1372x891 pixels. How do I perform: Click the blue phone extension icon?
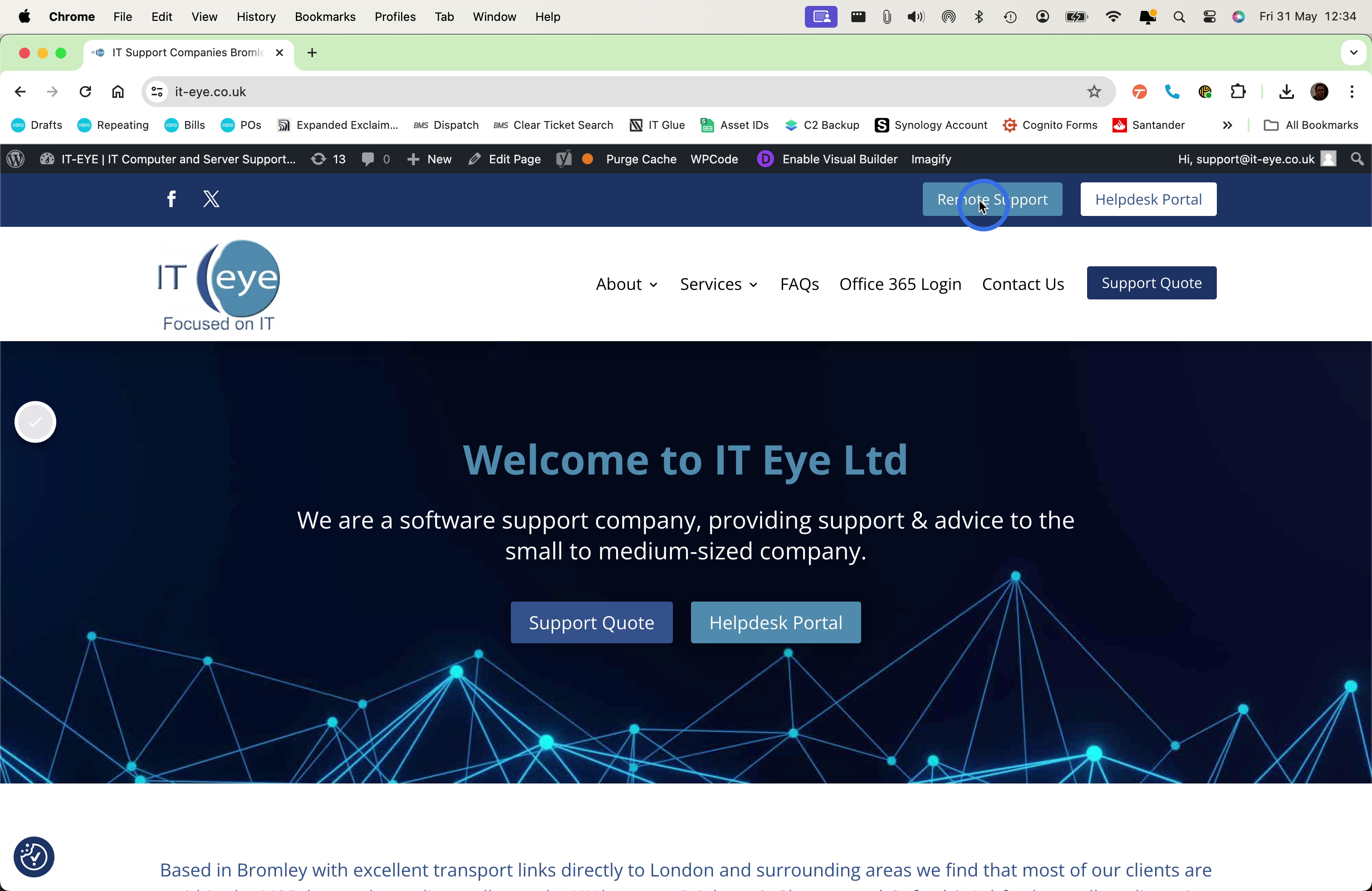(1172, 92)
